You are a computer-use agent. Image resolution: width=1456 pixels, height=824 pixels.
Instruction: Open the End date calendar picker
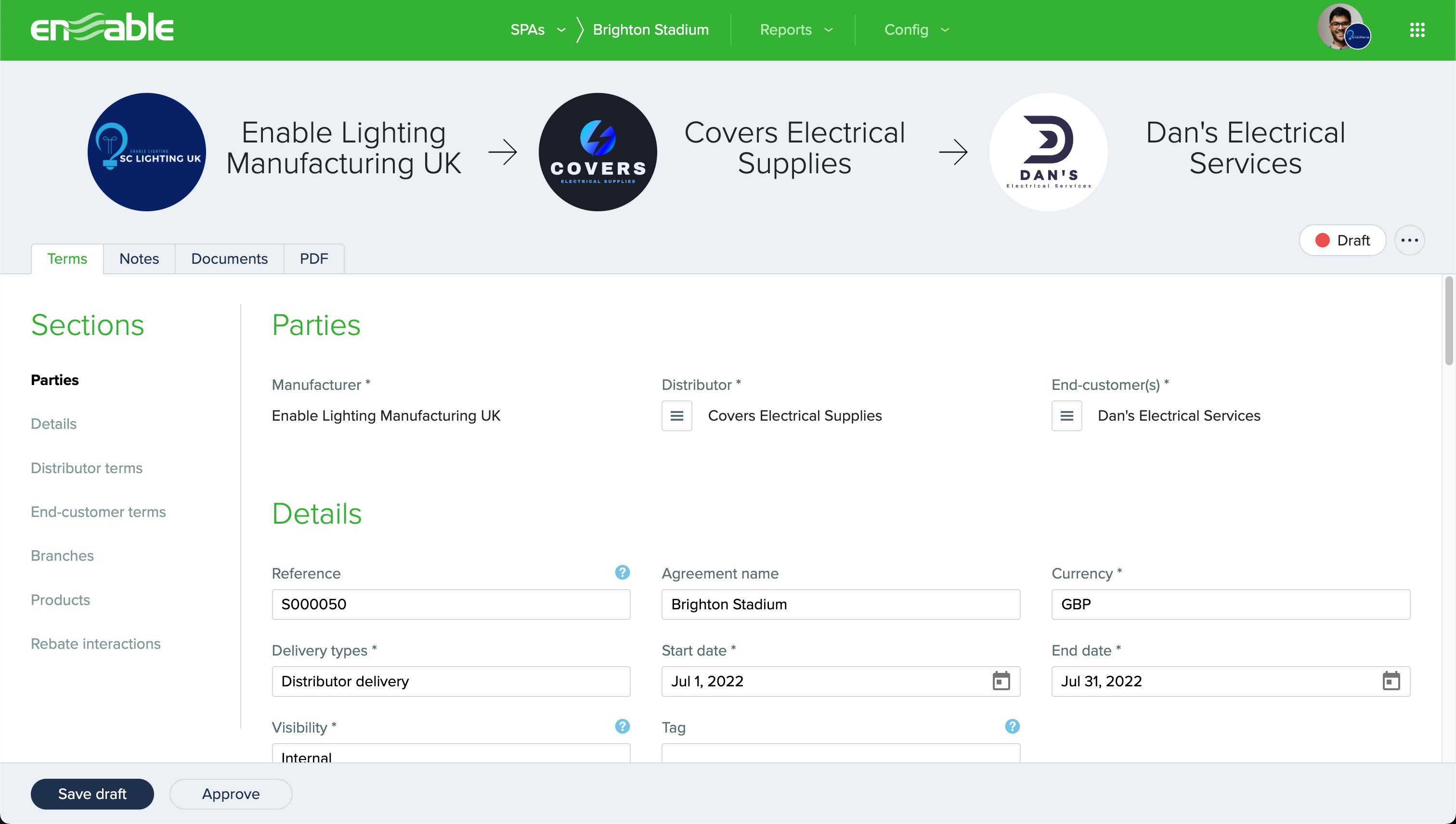(1391, 682)
